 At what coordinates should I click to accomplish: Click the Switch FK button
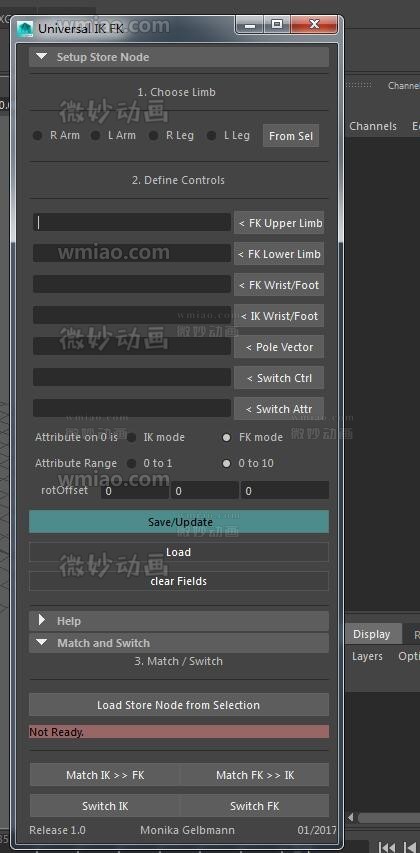click(255, 806)
